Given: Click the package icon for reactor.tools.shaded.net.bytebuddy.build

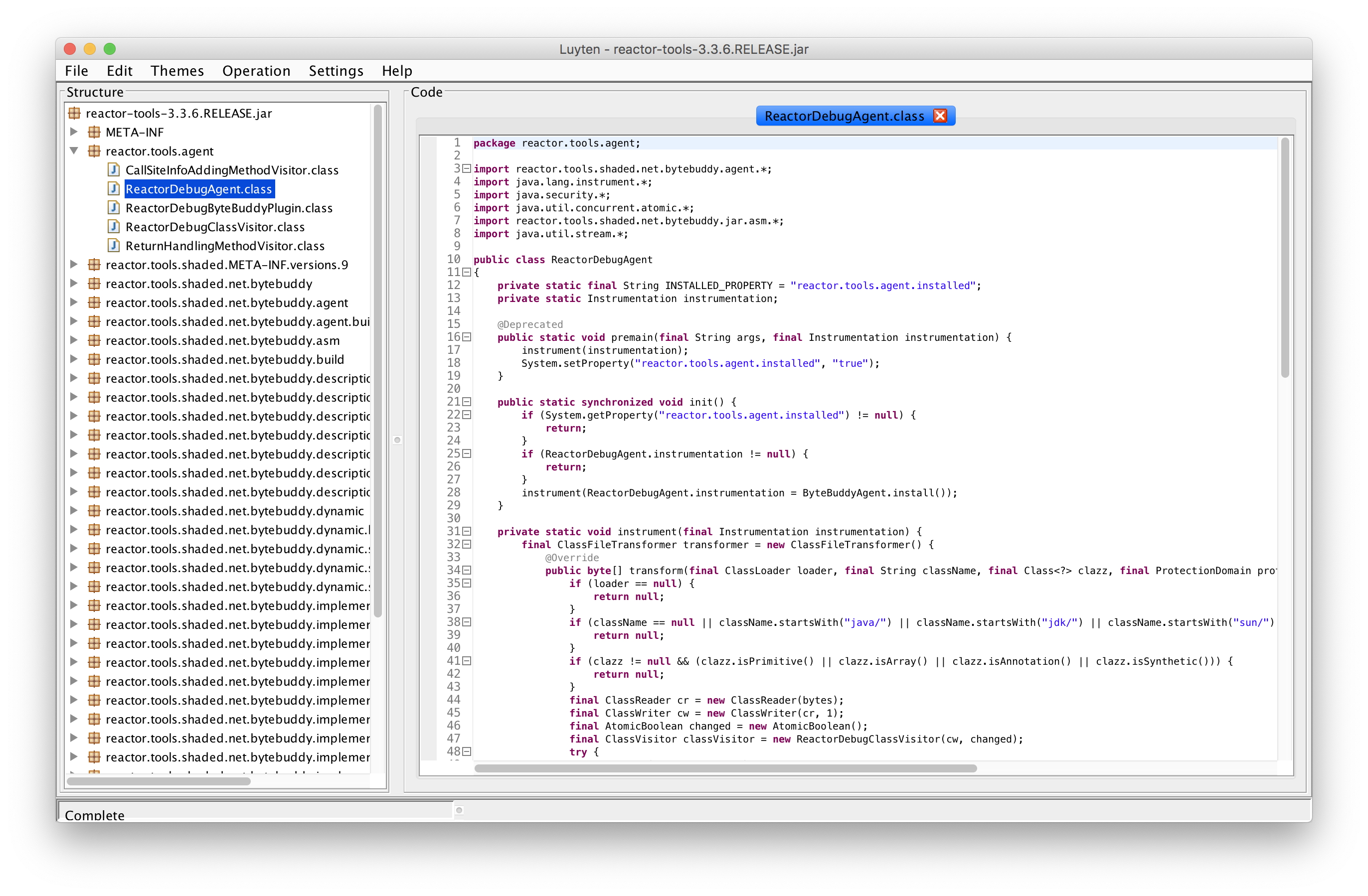Looking at the screenshot, I should pos(94,359).
